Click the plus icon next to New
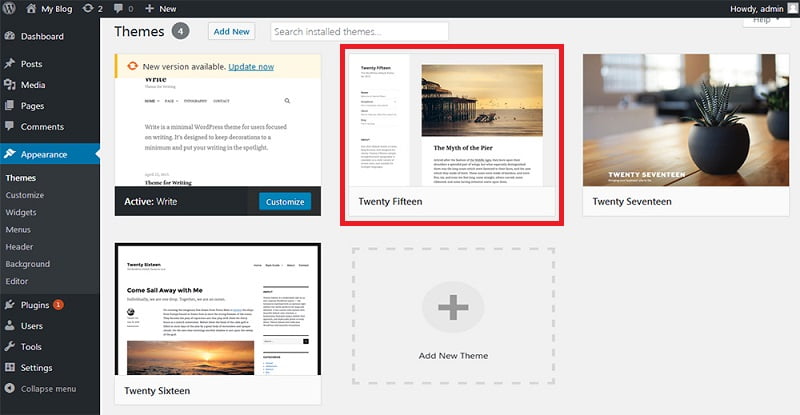Image resolution: width=800 pixels, height=415 pixels. [149, 8]
